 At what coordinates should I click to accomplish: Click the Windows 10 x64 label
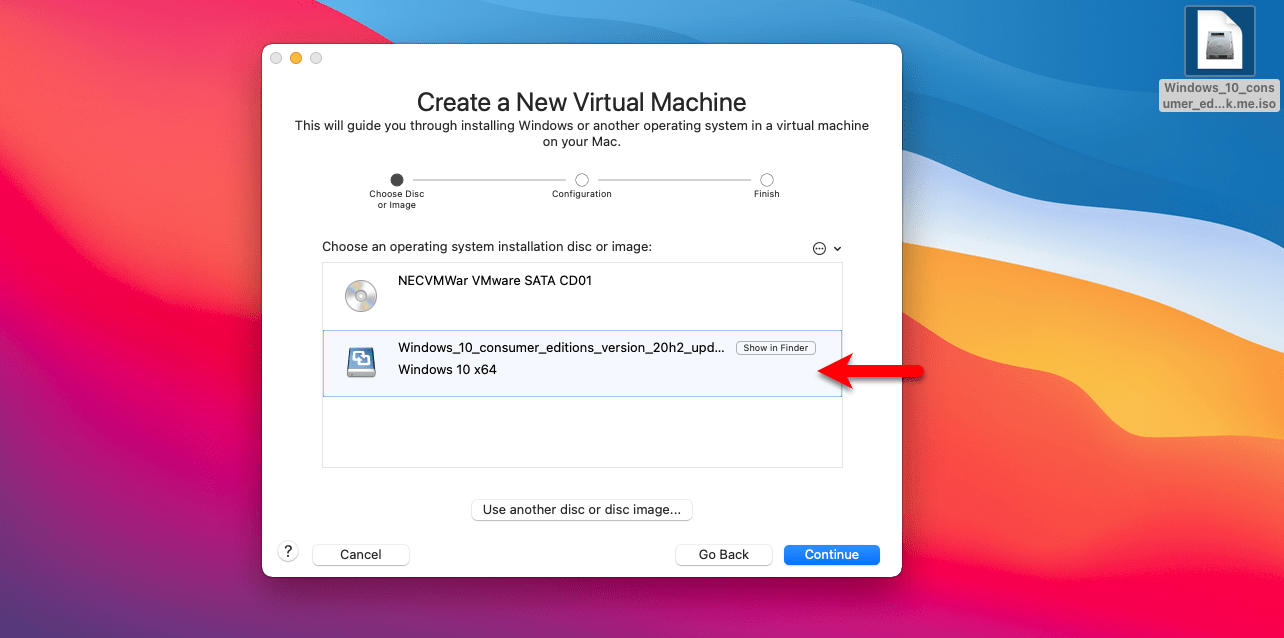pyautogui.click(x=447, y=370)
